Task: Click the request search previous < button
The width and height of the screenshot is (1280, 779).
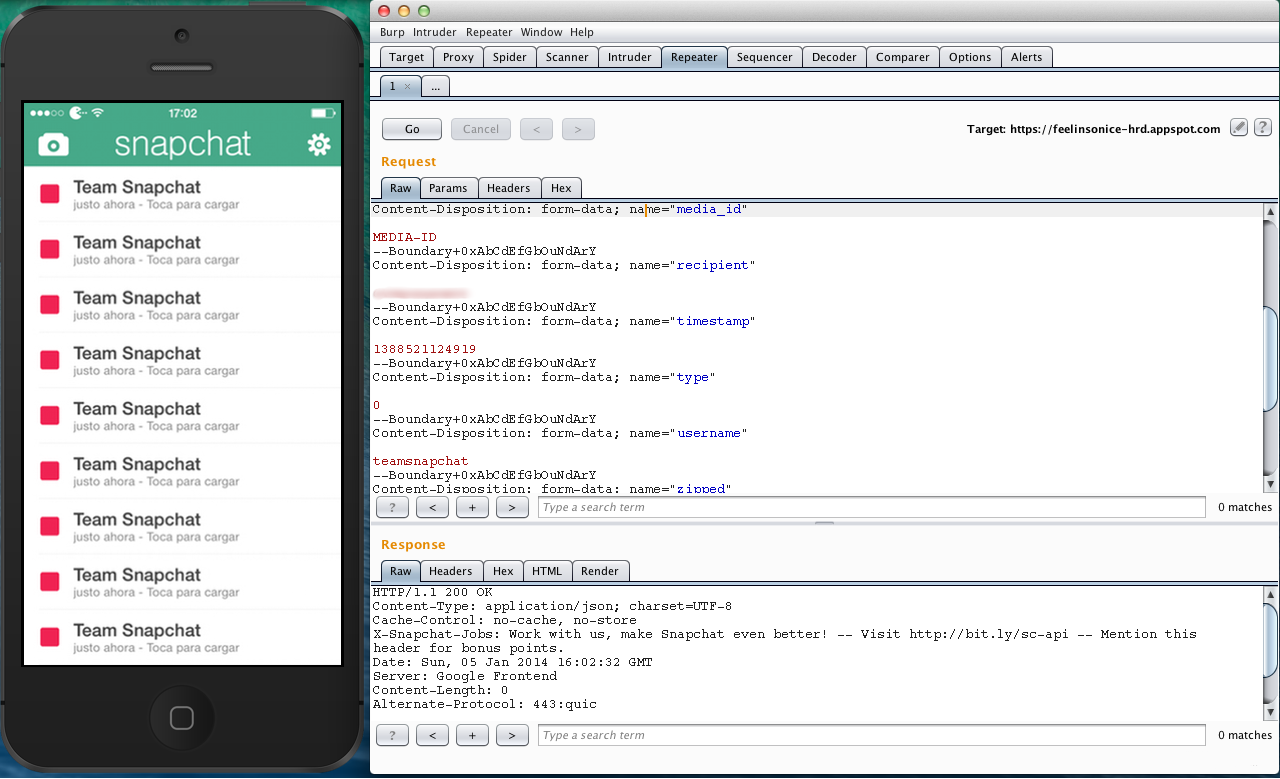Action: 432,507
